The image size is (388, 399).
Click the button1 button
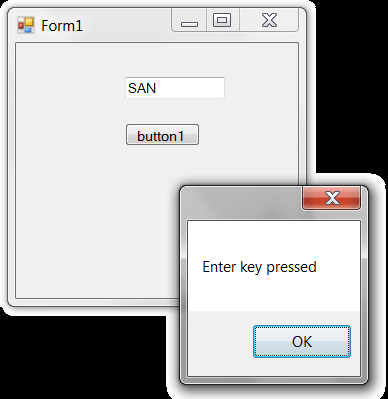pyautogui.click(x=162, y=135)
